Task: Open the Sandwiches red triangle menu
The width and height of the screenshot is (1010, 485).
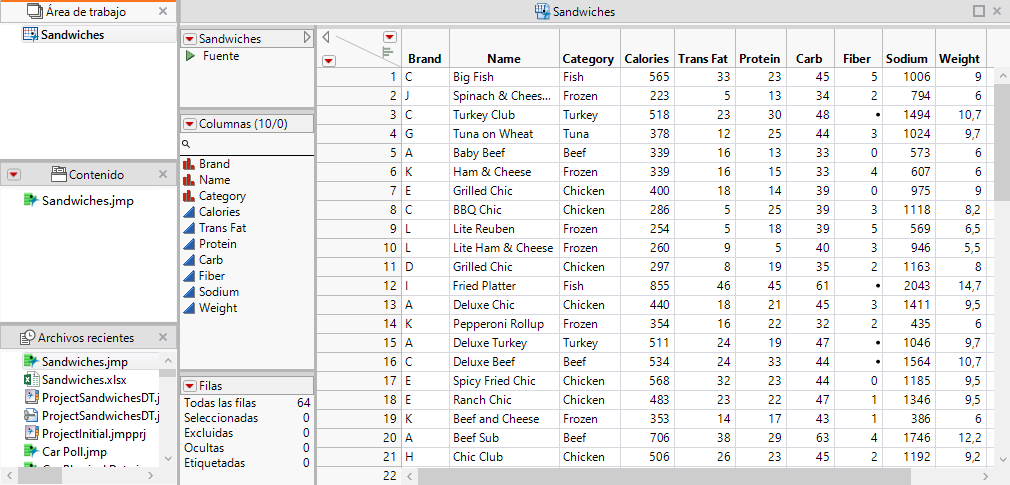Action: (190, 39)
